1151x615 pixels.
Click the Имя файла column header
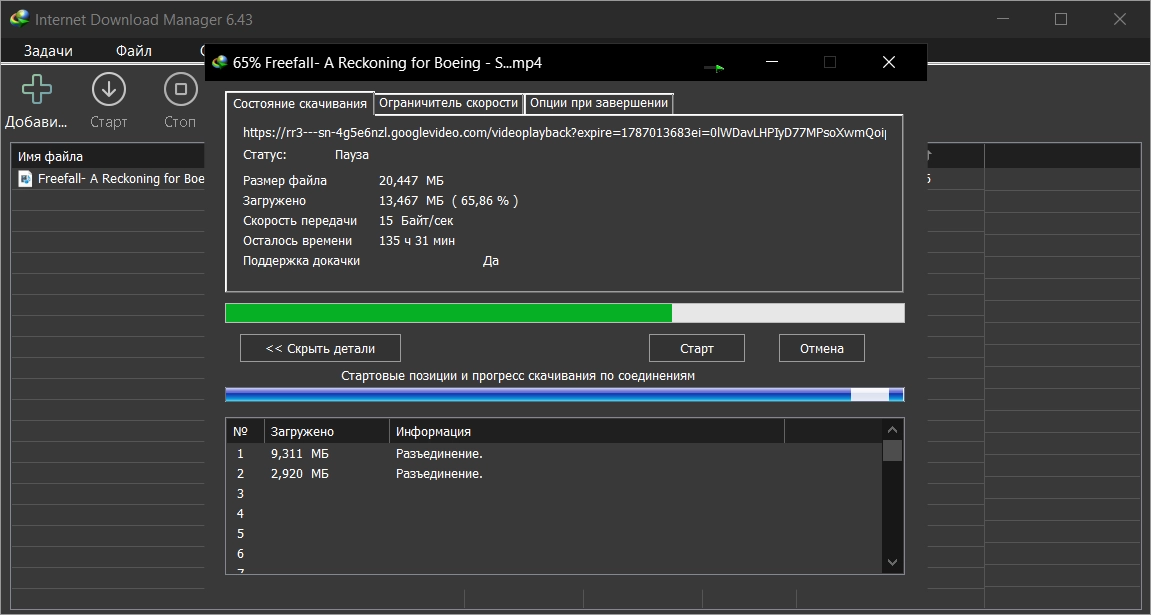coord(107,156)
